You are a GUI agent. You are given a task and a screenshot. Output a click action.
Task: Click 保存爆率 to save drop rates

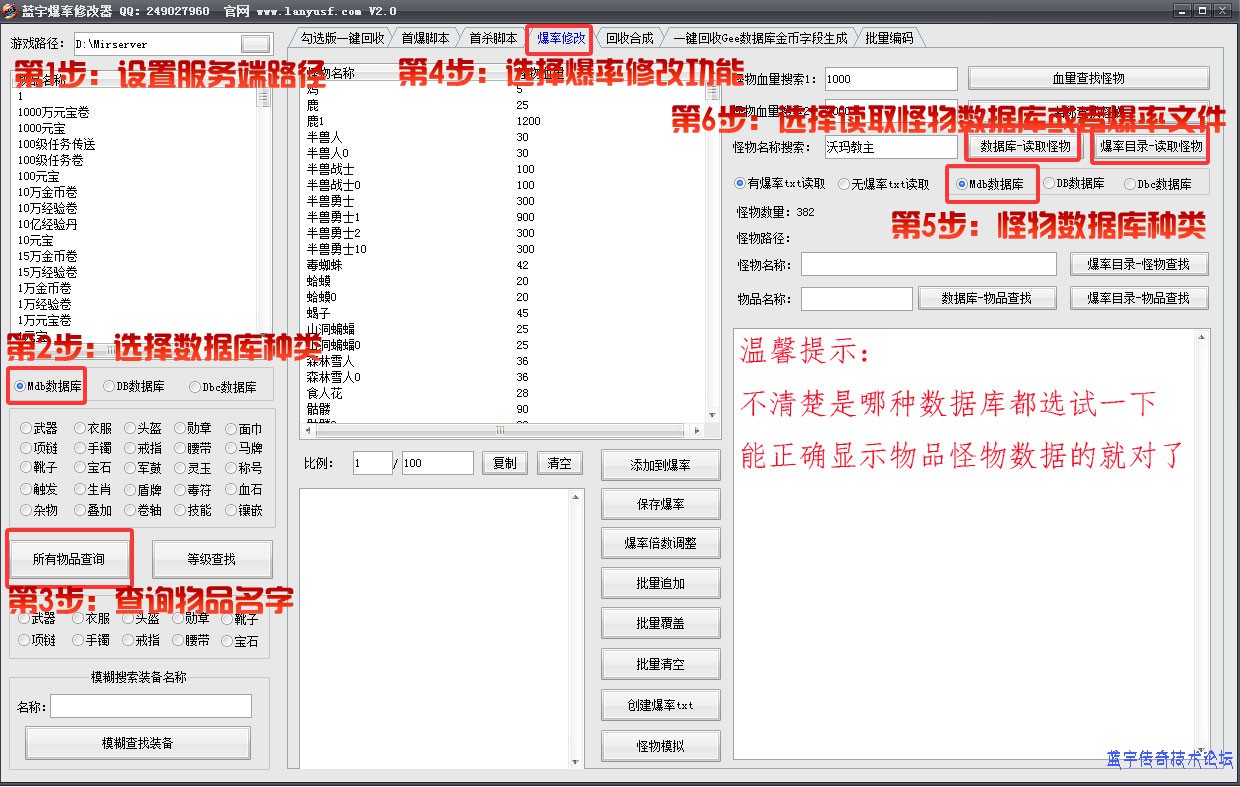(660, 504)
